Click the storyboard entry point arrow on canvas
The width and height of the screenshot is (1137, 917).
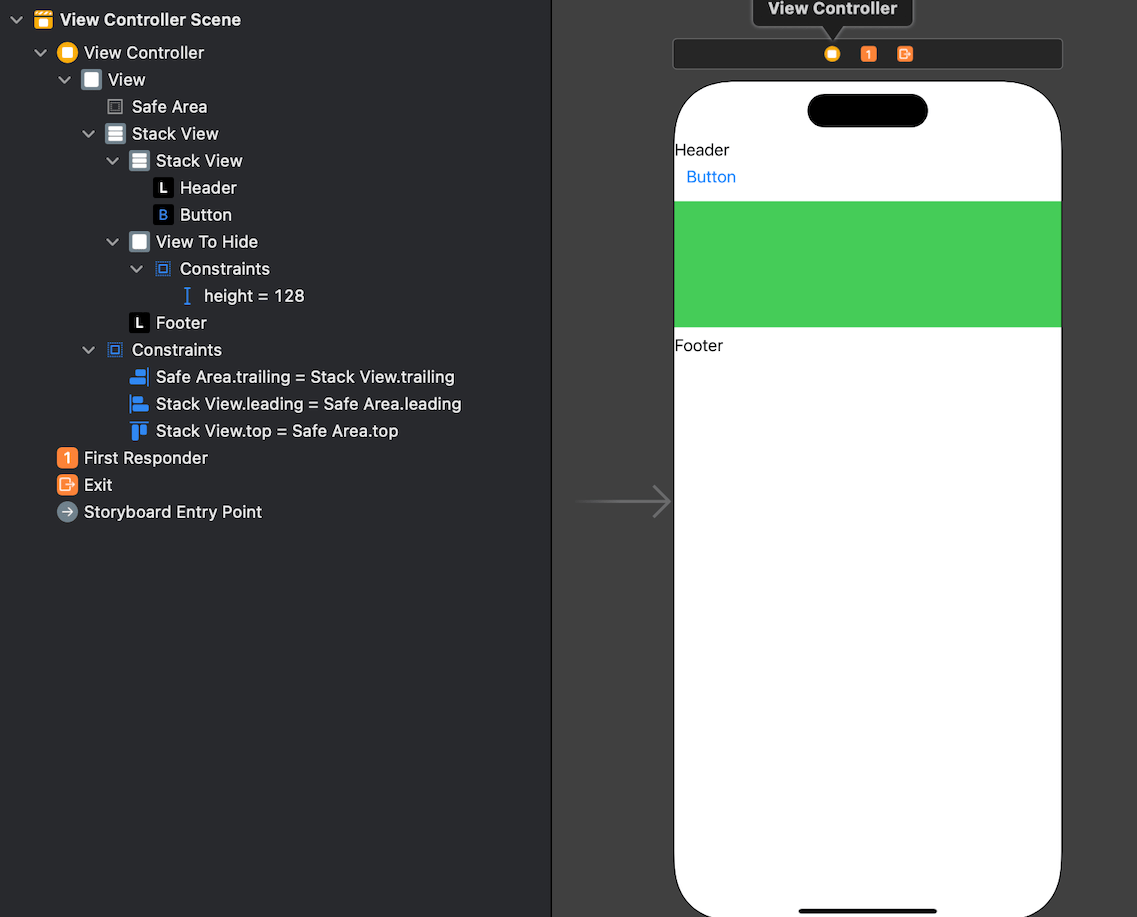(624, 501)
